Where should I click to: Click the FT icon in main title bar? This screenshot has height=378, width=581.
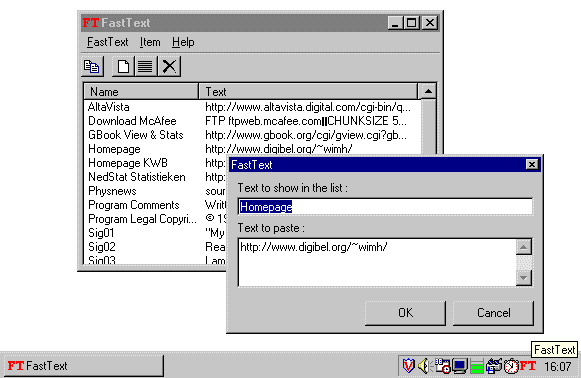(91, 23)
